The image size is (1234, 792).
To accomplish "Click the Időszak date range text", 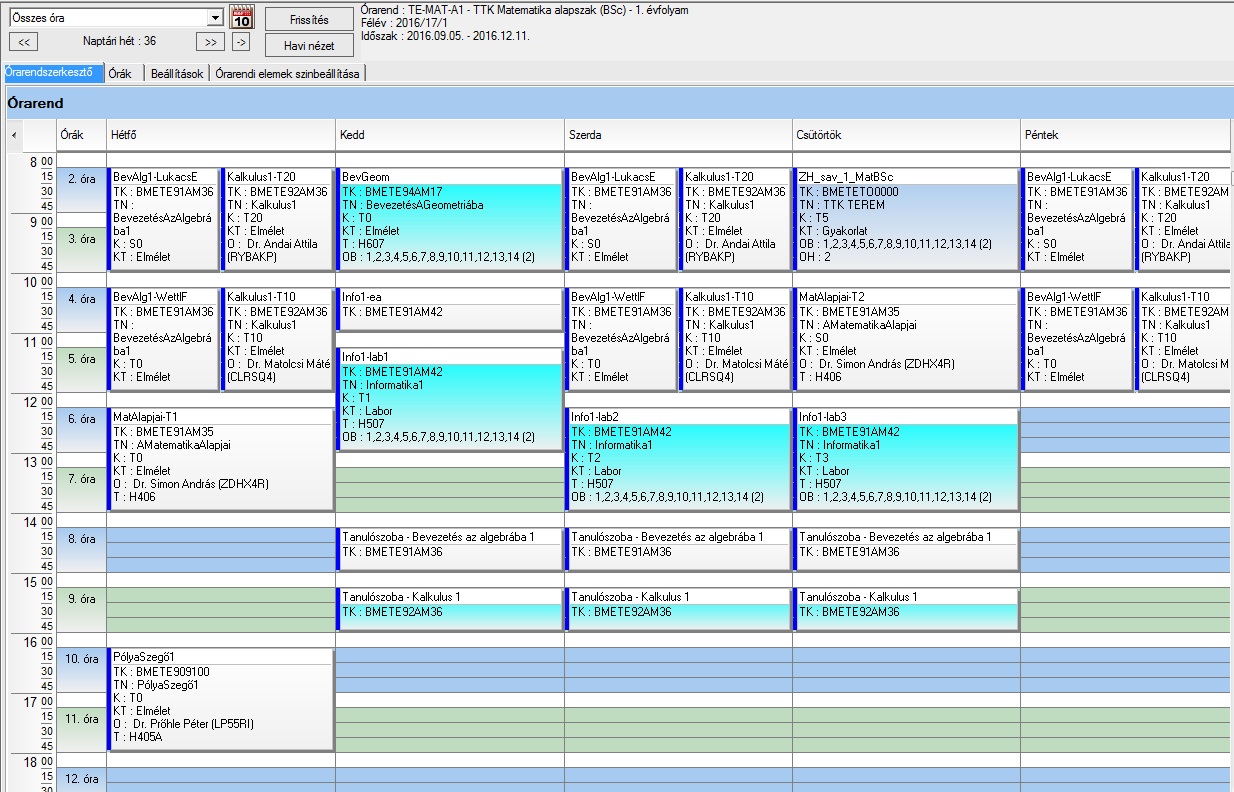I will pos(445,36).
